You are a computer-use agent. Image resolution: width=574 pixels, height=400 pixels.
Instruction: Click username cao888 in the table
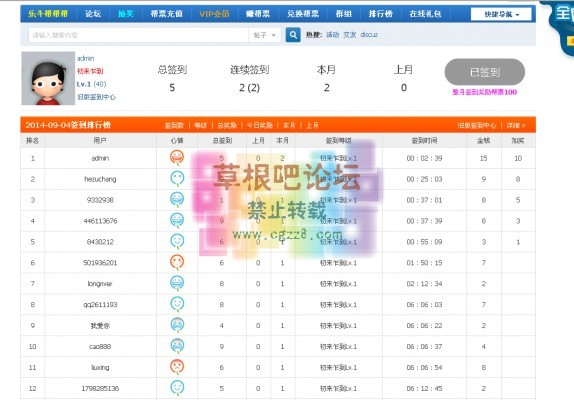click(x=100, y=346)
